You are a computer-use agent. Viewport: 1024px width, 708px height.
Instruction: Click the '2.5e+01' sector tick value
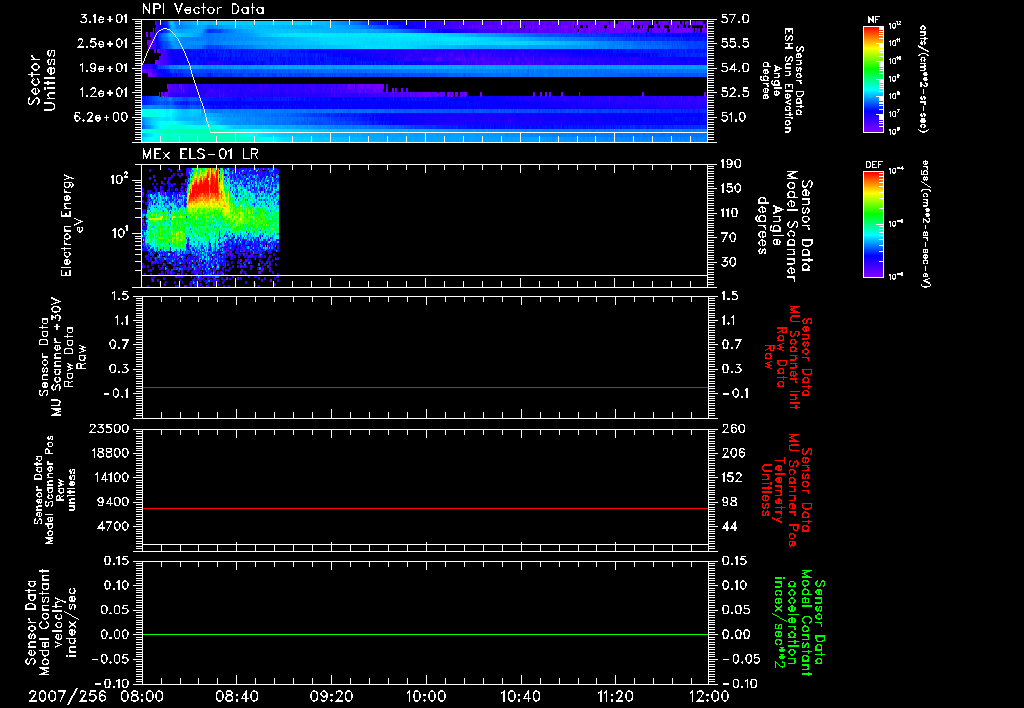tap(104, 43)
